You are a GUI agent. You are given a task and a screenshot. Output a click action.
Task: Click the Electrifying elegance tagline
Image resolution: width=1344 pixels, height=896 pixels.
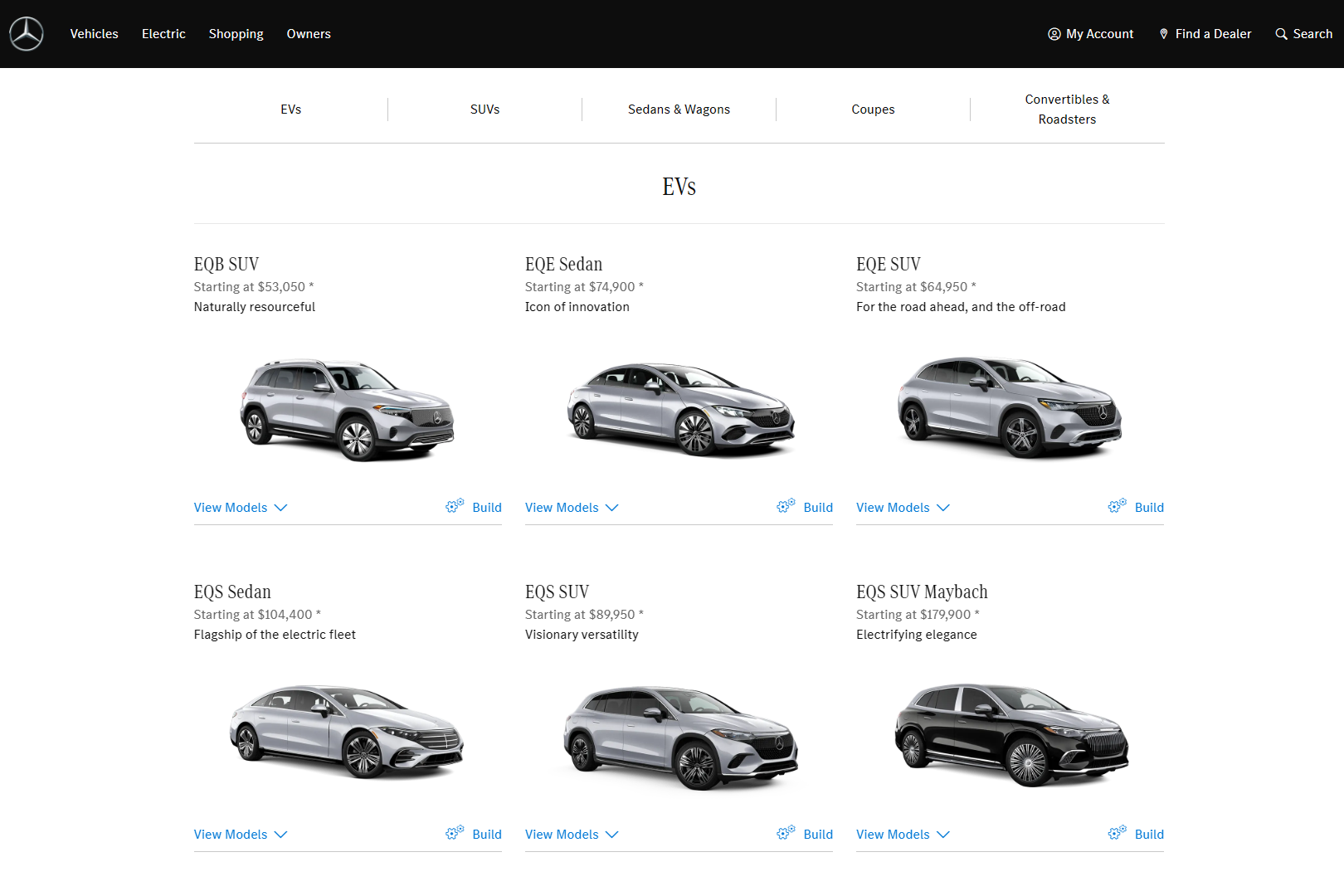pos(917,635)
